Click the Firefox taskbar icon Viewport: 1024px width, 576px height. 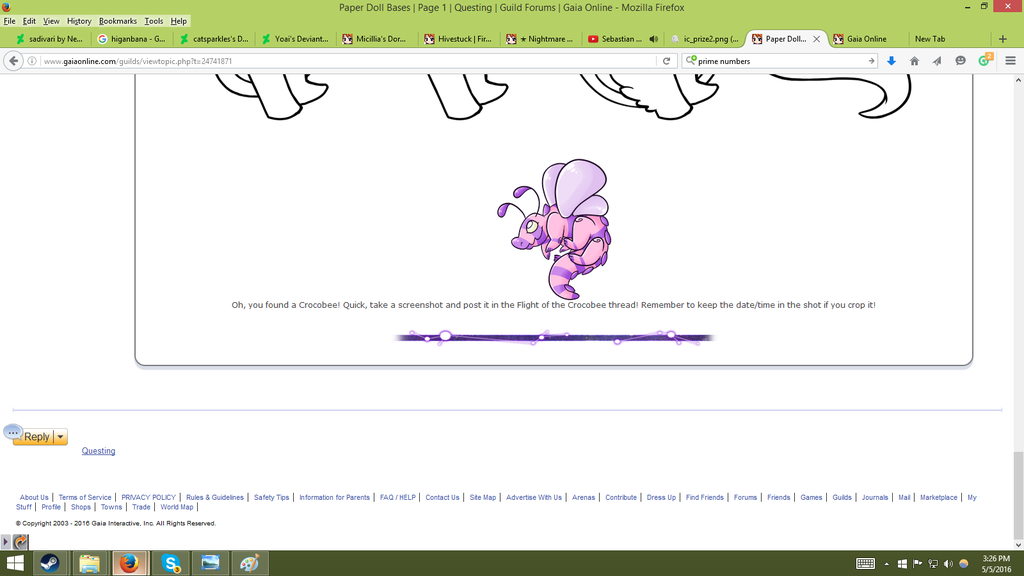pos(129,563)
